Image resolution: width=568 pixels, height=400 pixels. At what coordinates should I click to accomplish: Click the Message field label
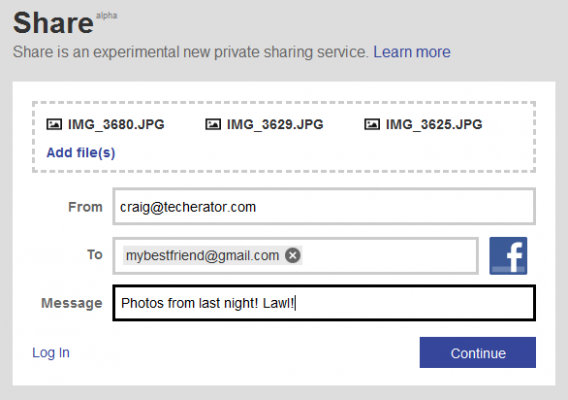pyautogui.click(x=72, y=303)
